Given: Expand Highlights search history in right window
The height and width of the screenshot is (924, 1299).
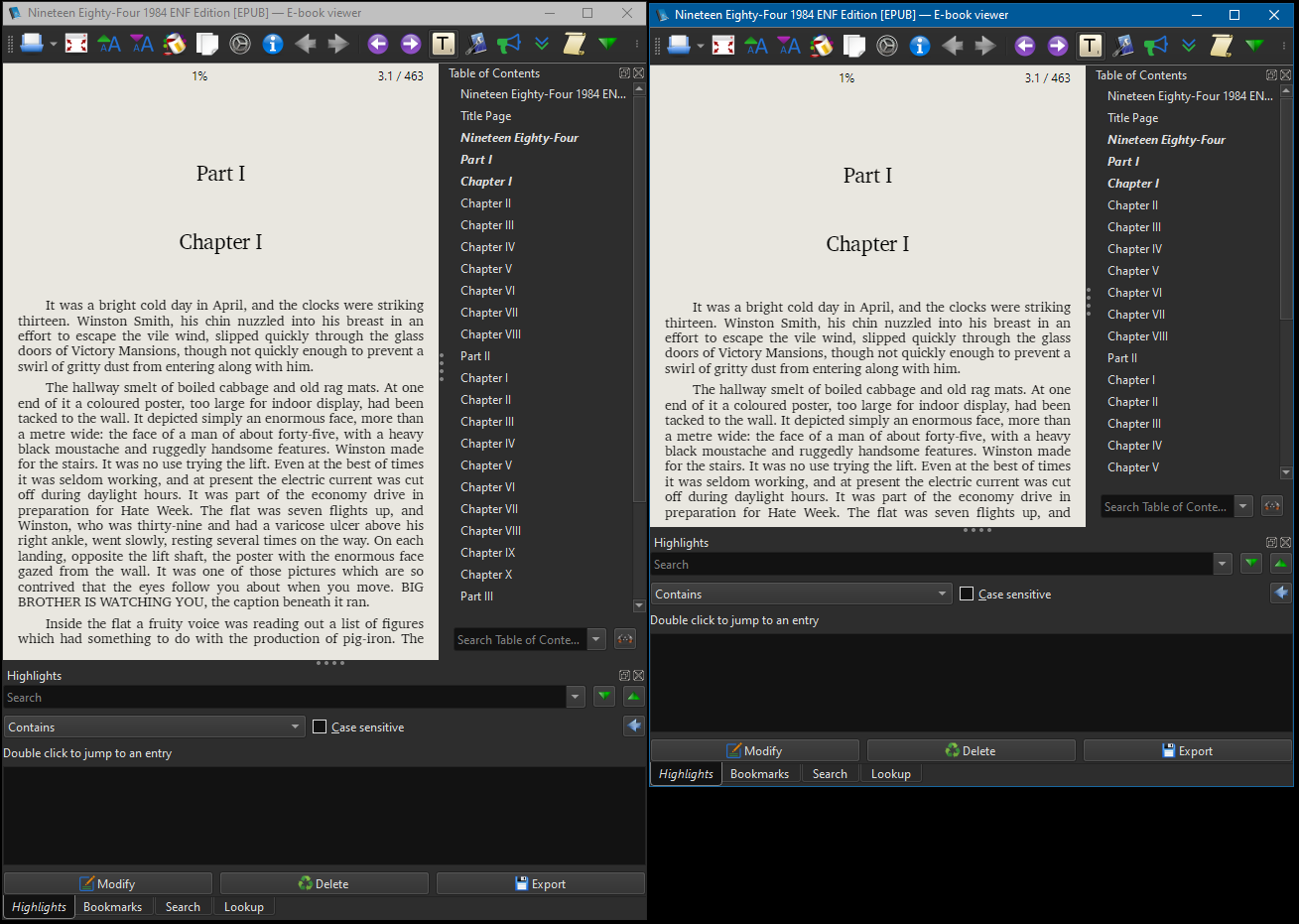Looking at the screenshot, I should (1223, 564).
